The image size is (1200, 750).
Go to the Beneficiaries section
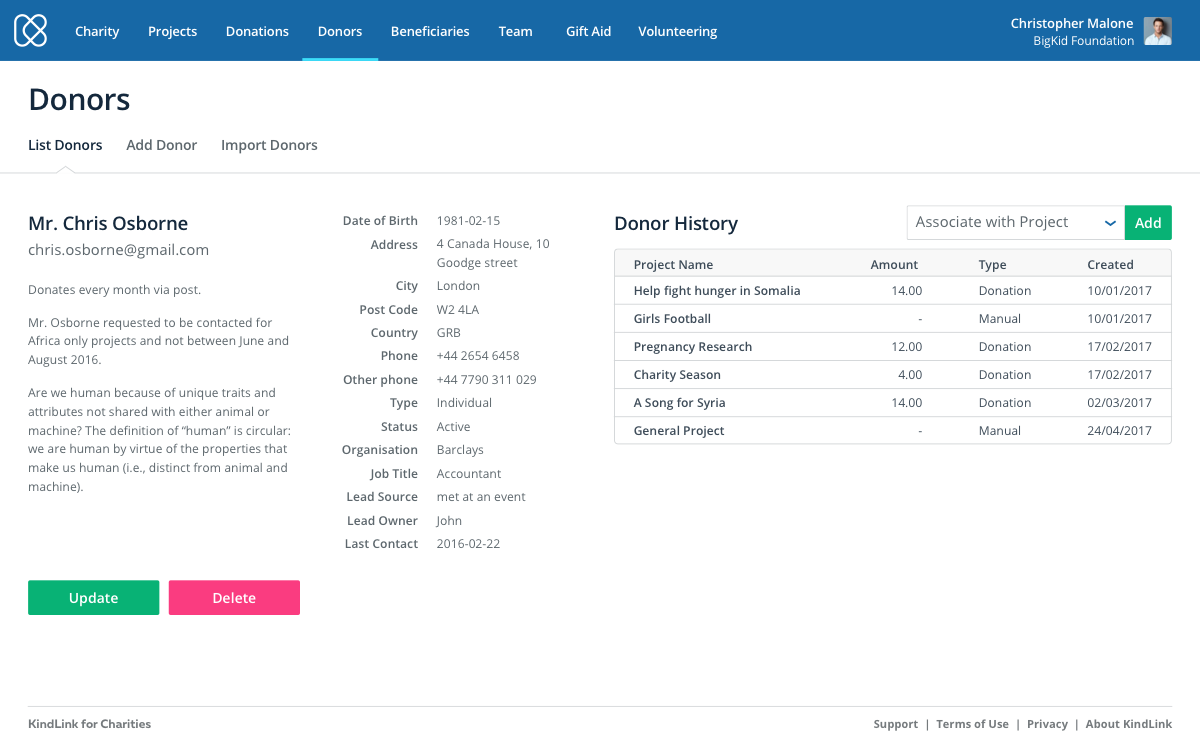430,31
